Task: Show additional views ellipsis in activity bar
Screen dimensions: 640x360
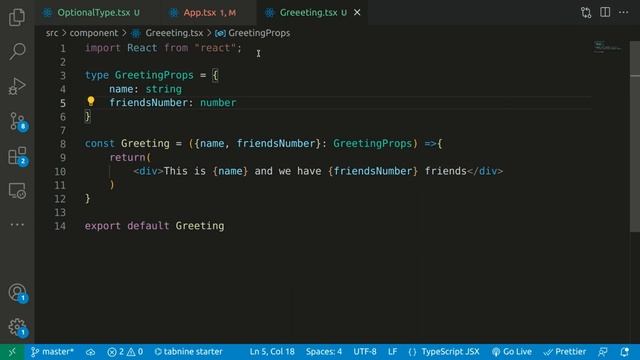Action: (17, 224)
